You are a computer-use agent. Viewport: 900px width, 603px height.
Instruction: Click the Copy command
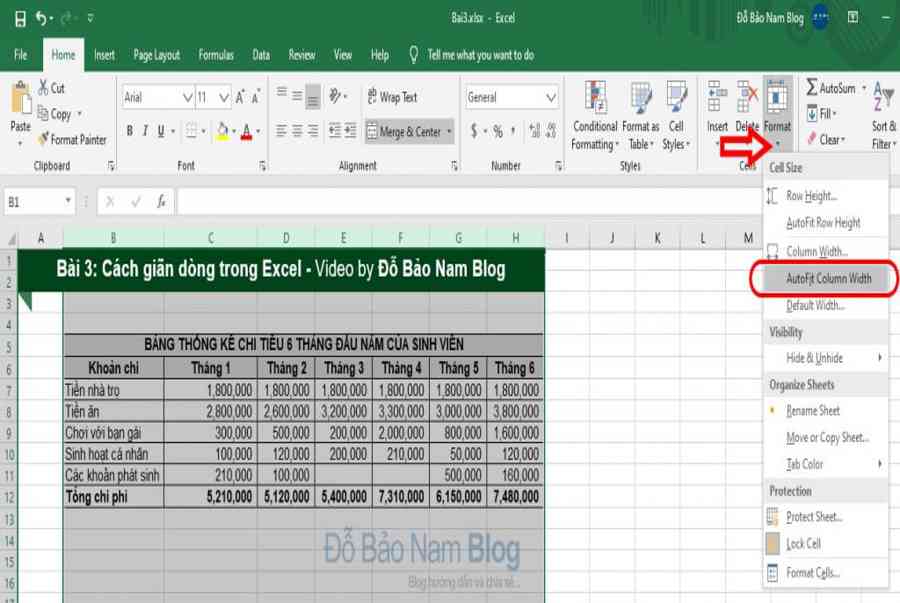coord(55,114)
